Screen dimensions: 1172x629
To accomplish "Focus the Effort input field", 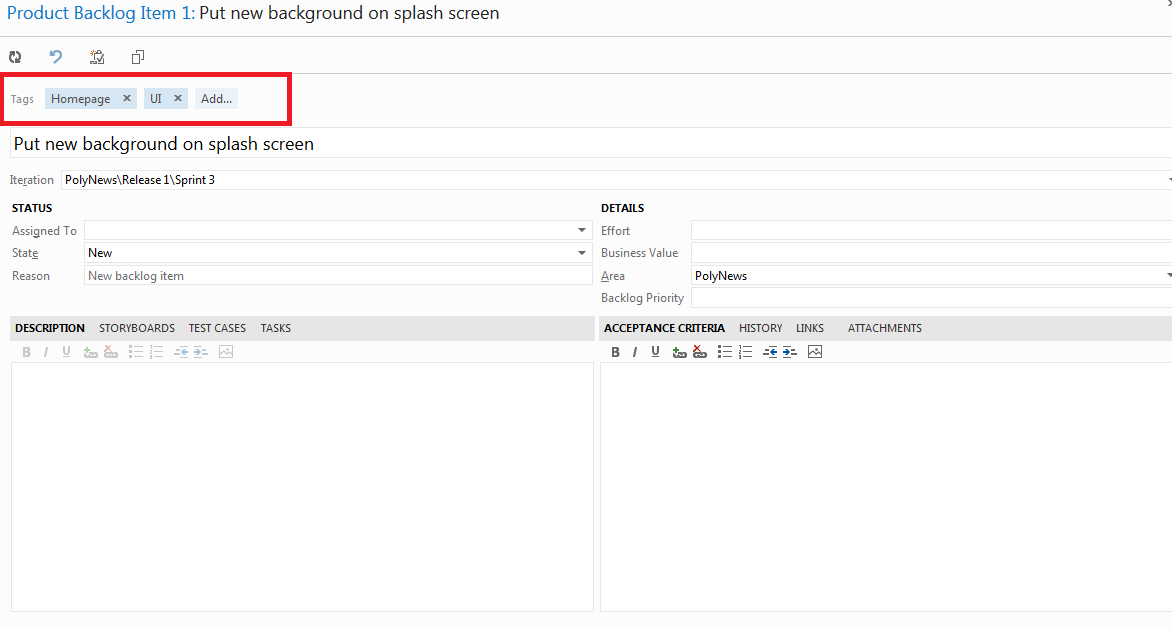I will [x=931, y=231].
